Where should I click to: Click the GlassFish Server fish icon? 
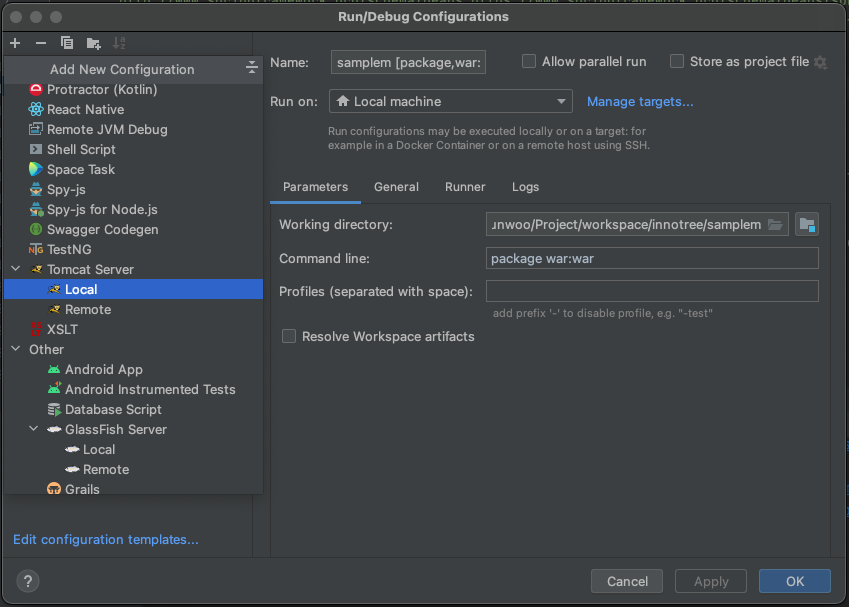click(x=54, y=429)
